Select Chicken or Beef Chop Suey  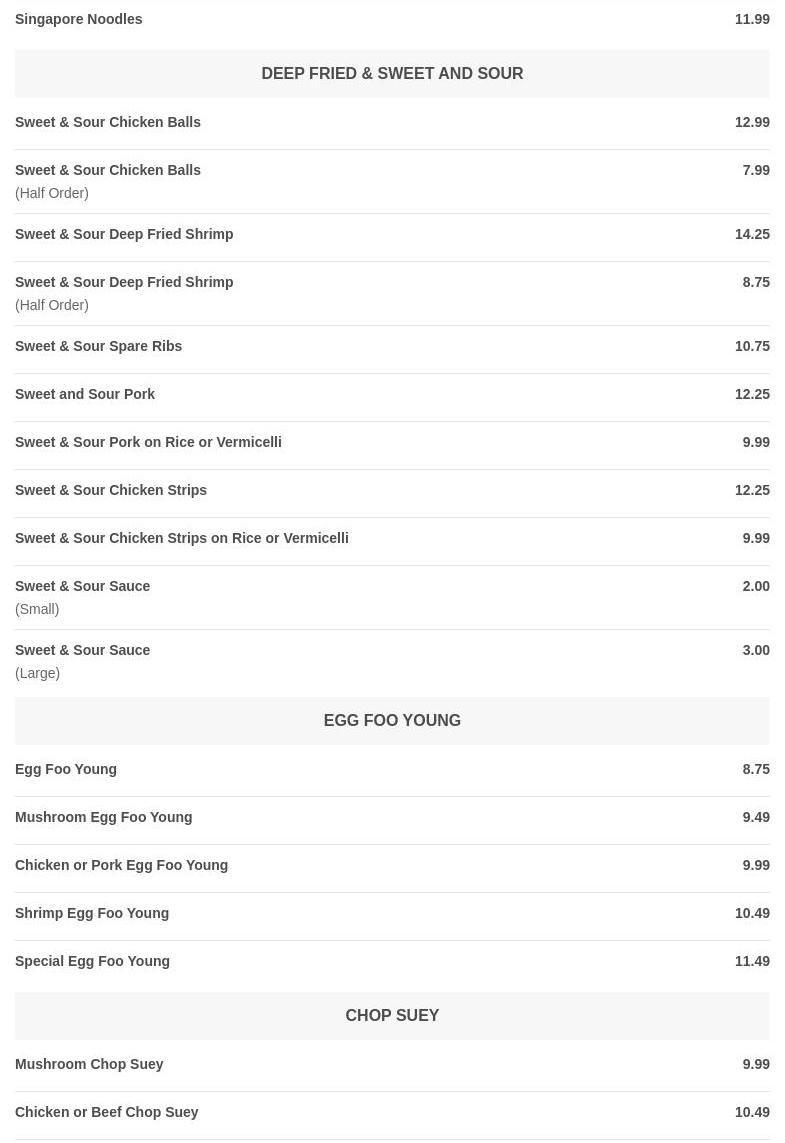click(x=107, y=1112)
